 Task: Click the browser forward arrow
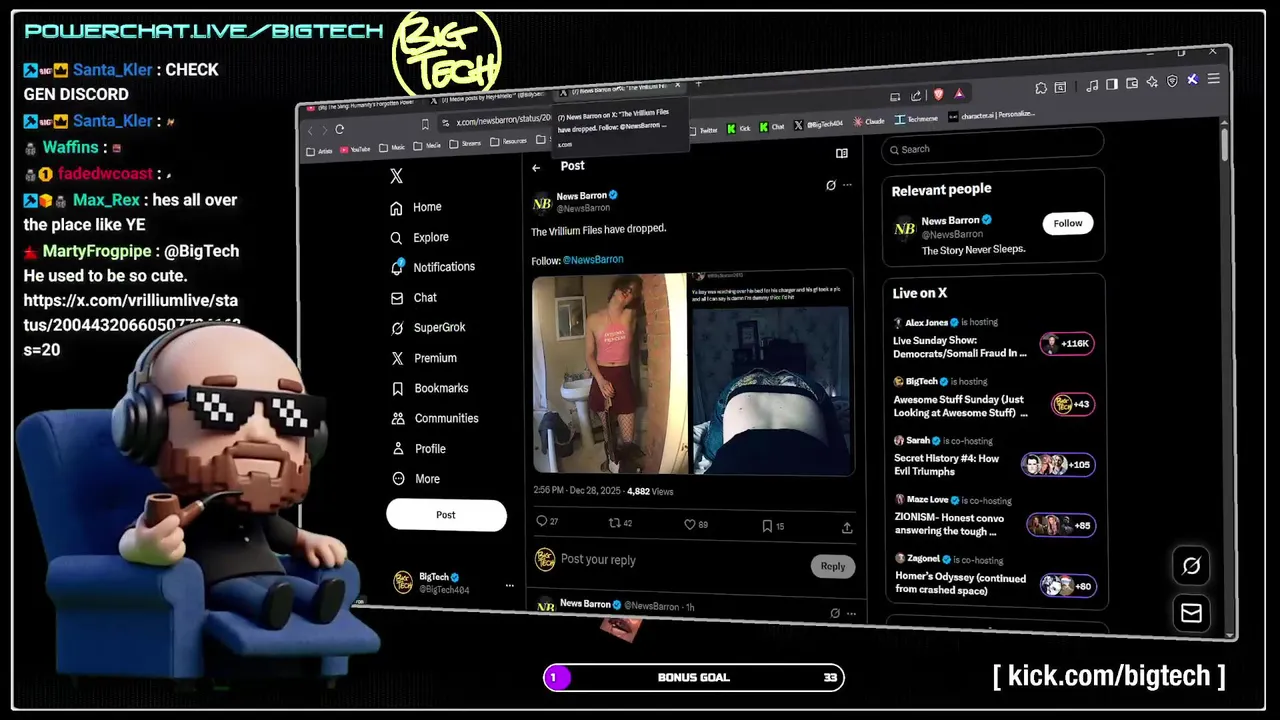323,130
